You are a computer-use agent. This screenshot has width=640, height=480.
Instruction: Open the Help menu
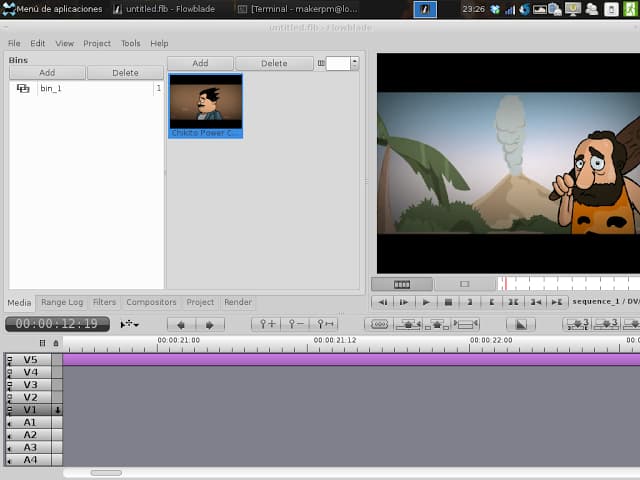(x=159, y=43)
